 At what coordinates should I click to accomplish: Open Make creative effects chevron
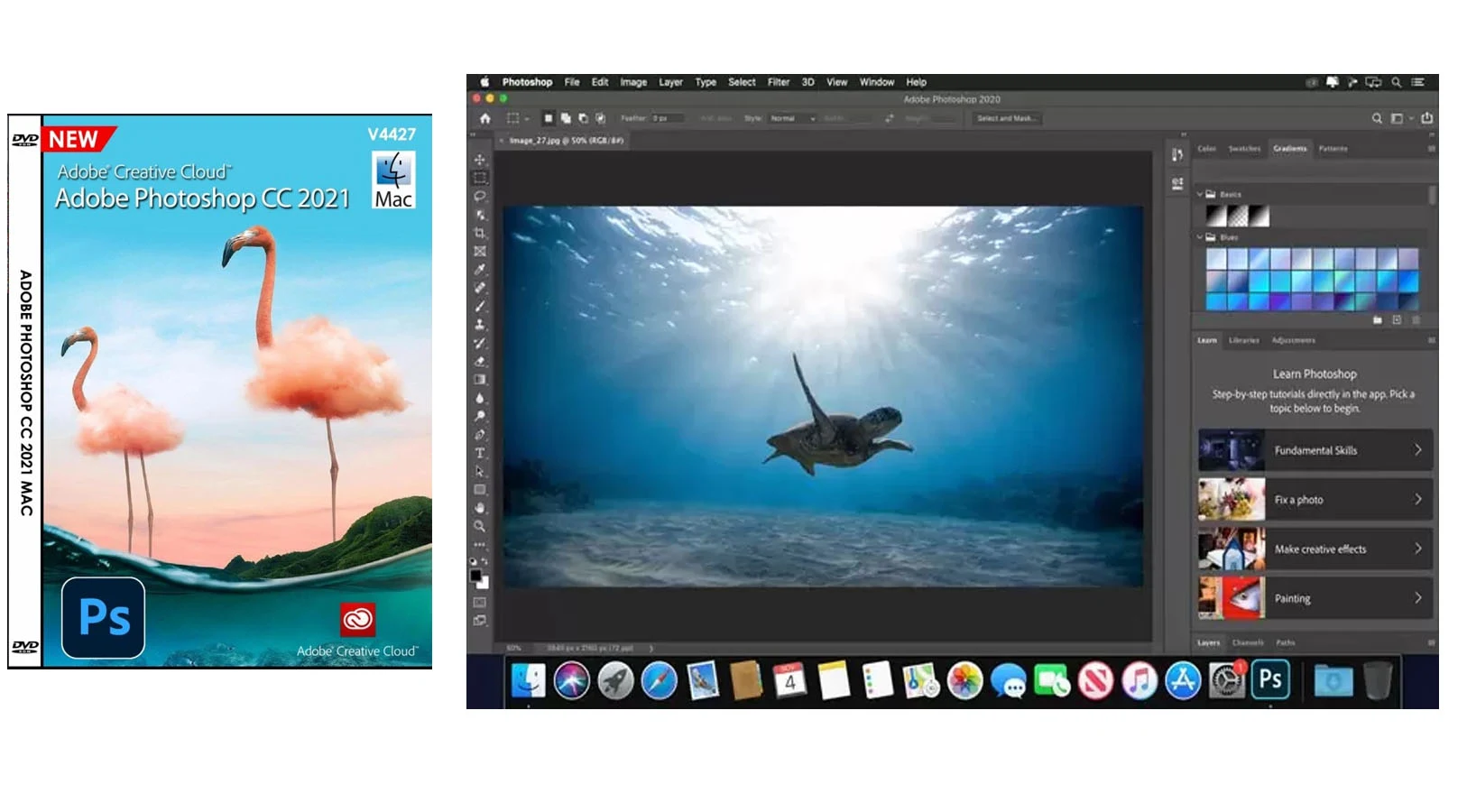tap(1417, 549)
